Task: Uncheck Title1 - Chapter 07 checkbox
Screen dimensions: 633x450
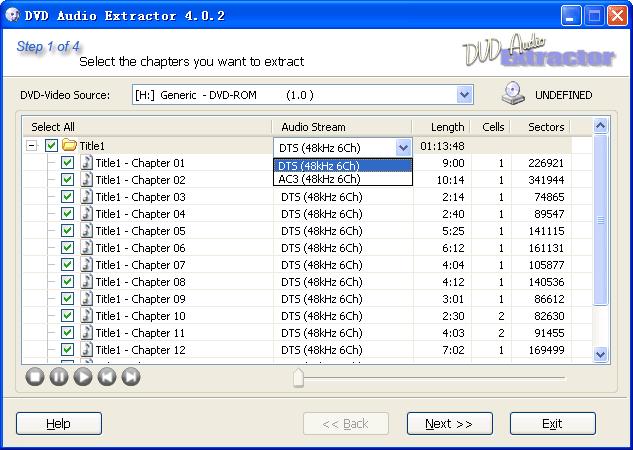Action: click(67, 265)
